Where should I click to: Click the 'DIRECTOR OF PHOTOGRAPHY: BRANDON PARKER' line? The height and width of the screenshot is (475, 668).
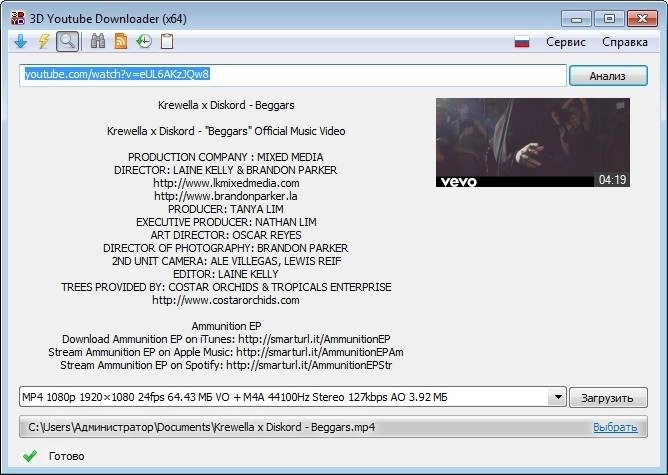coord(226,248)
